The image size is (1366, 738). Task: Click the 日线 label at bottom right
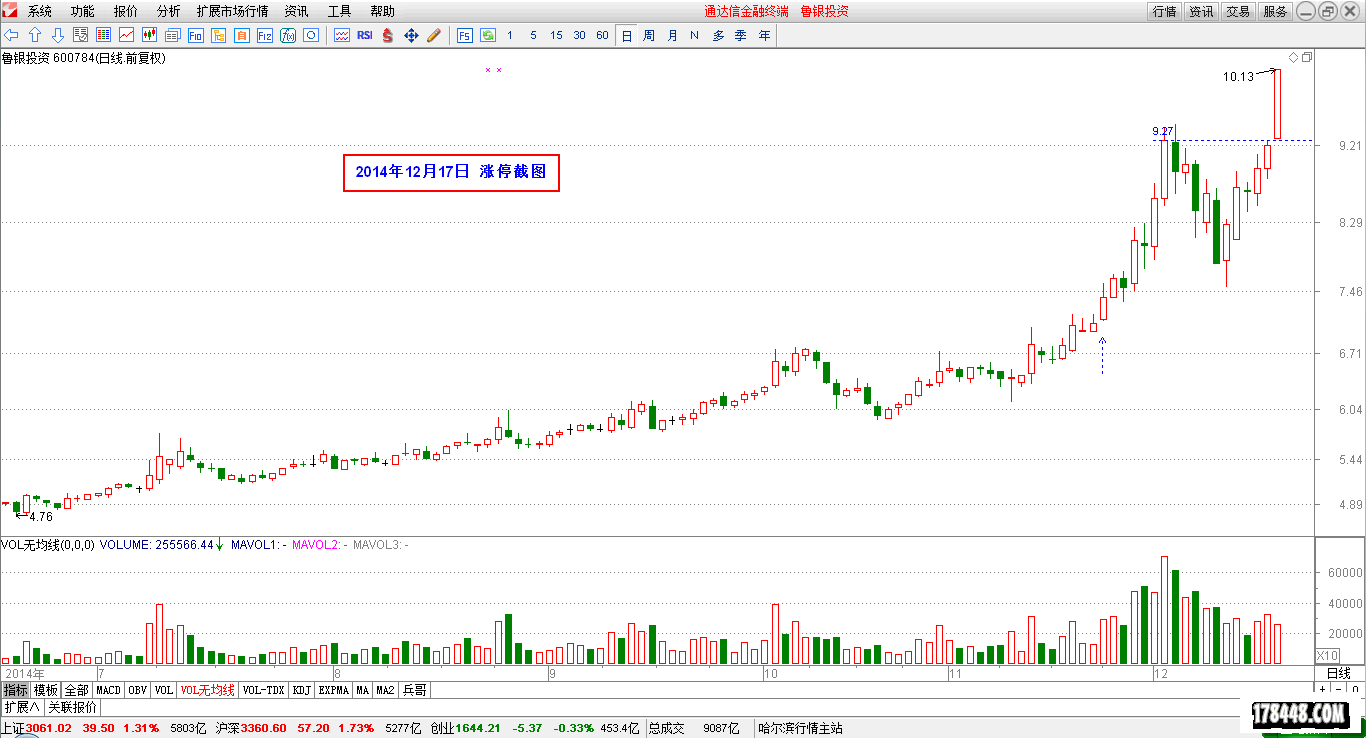point(1338,673)
